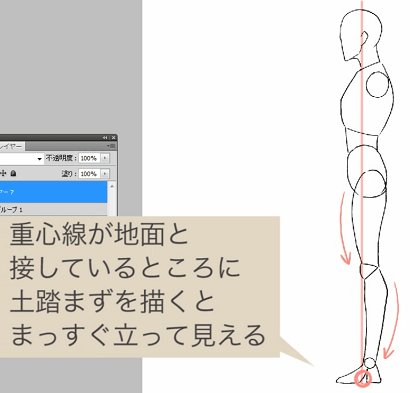410x393 pixels.
Task: Open the opacity slider arrow next to 不透明度
Action: tap(105, 158)
